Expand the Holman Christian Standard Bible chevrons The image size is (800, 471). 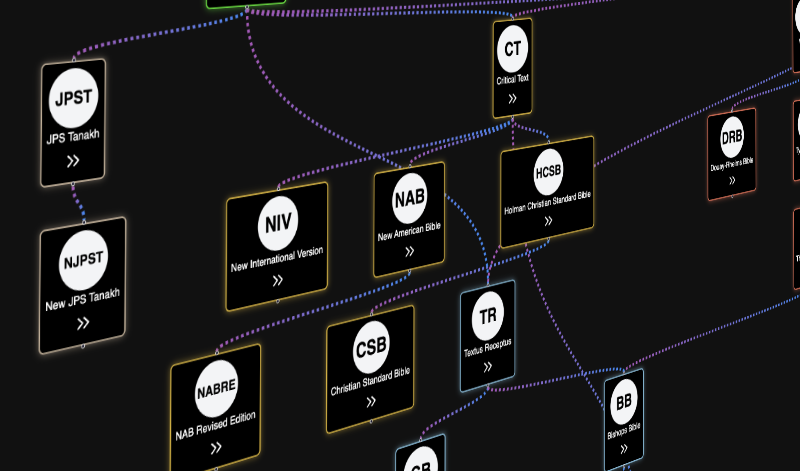point(548,220)
